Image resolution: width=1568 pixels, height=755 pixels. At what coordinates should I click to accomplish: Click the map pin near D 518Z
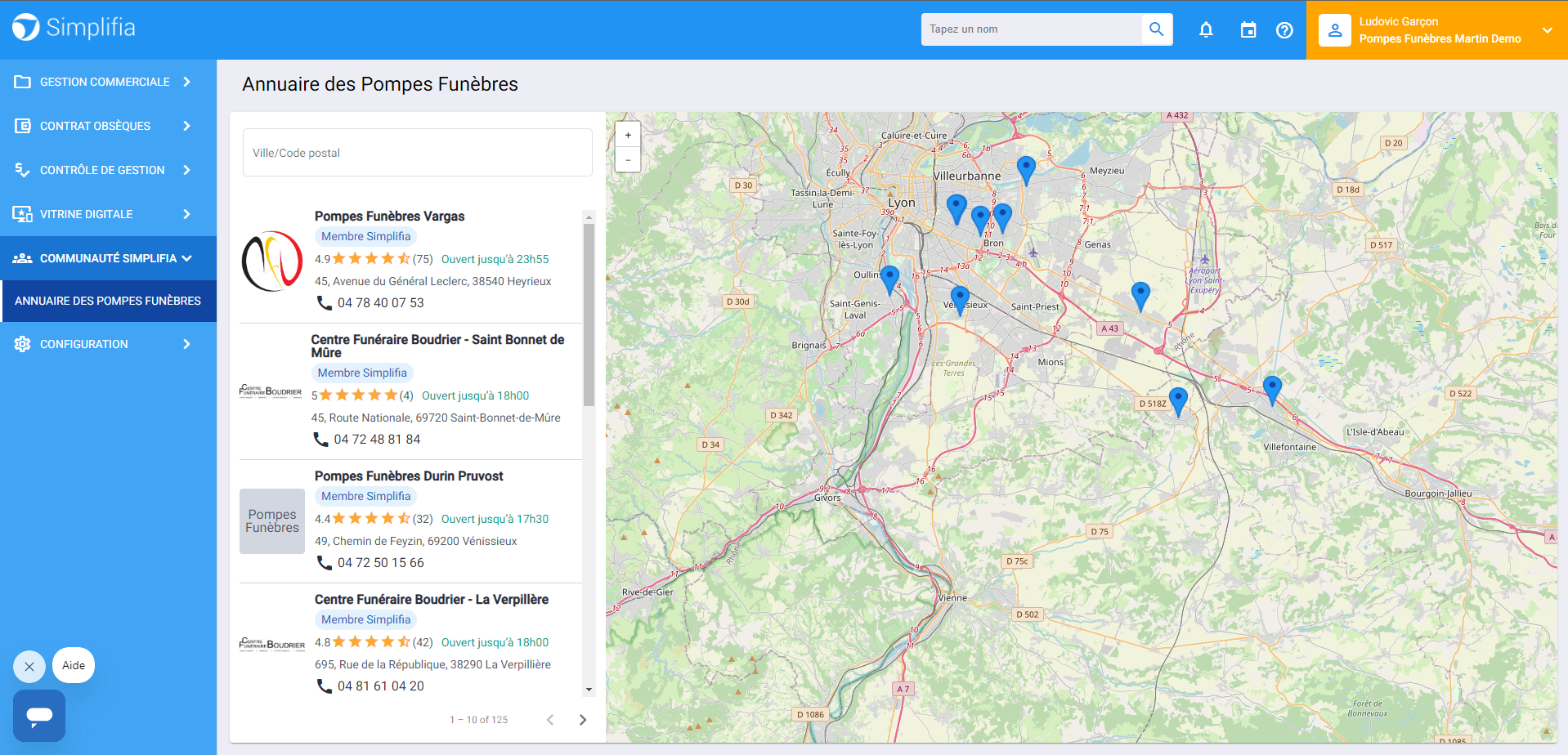coord(1178,401)
